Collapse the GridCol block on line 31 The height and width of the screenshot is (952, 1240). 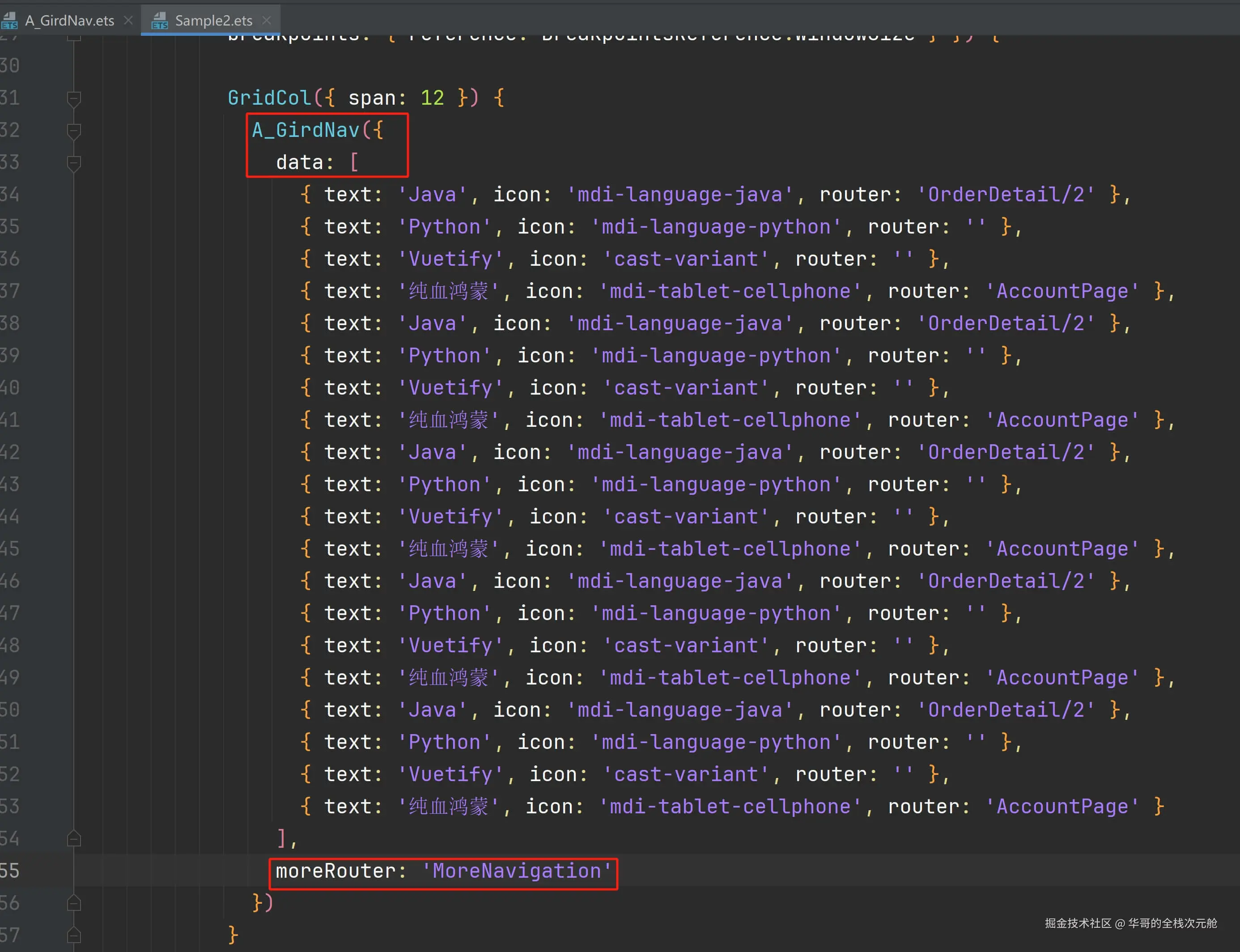point(74,98)
